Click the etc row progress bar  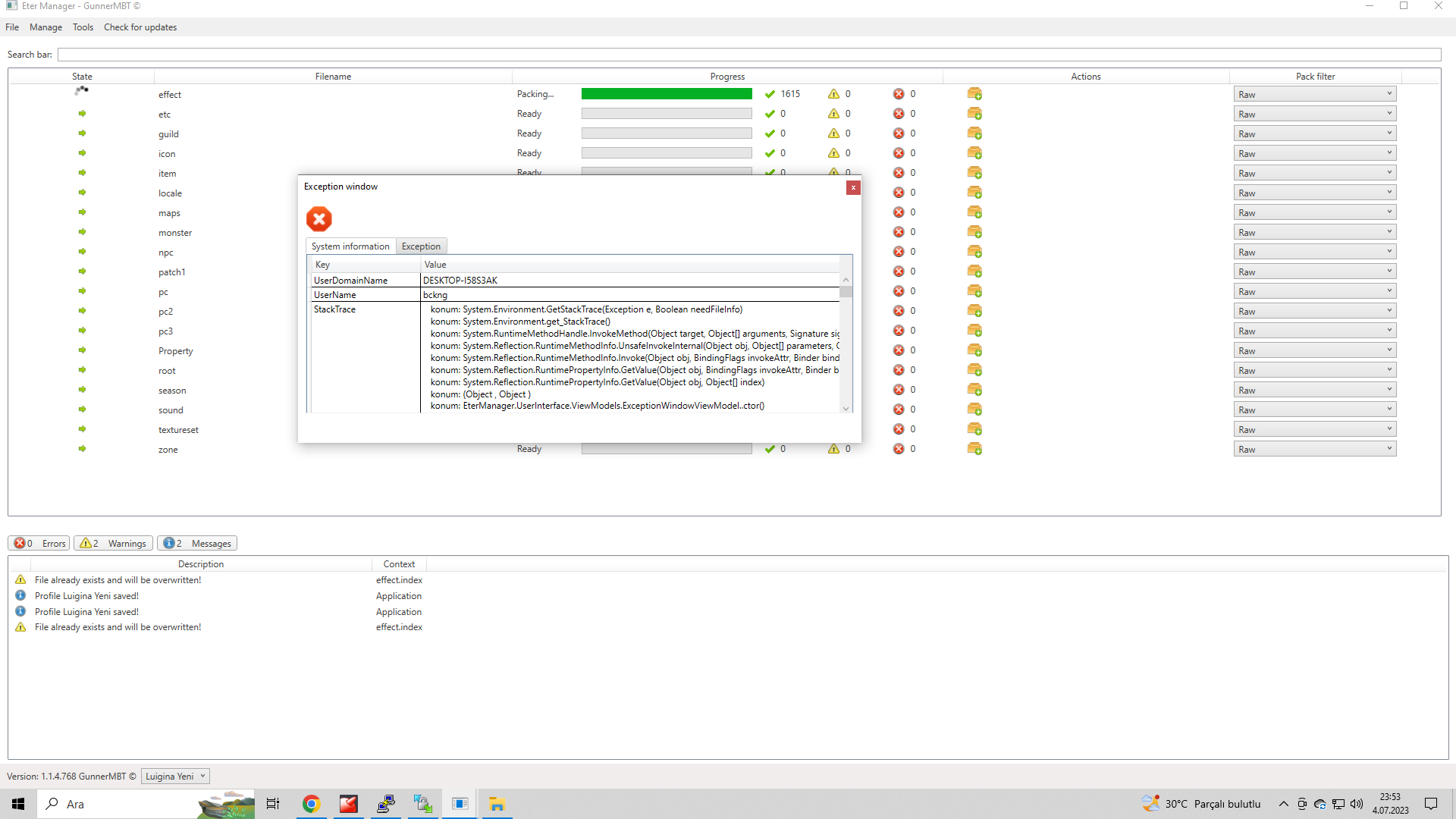[667, 114]
